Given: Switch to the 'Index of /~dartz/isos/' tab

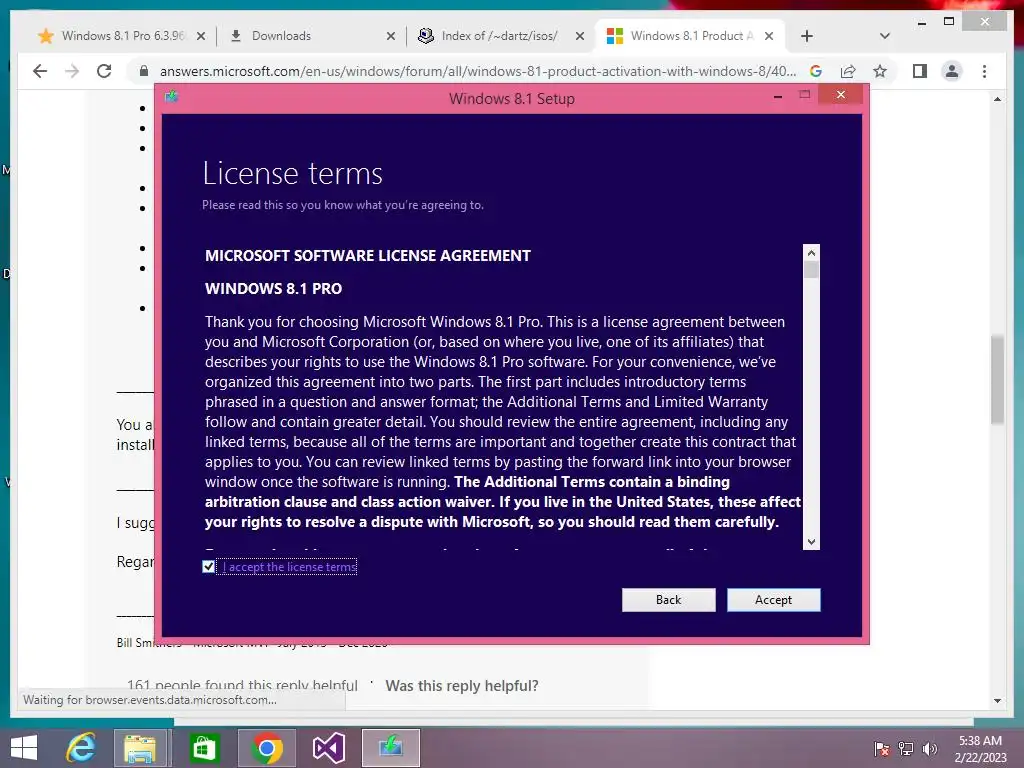Looking at the screenshot, I should 500,36.
